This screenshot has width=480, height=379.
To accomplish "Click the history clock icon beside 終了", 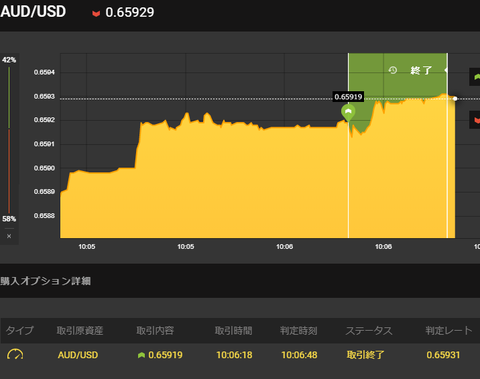I will [x=393, y=70].
